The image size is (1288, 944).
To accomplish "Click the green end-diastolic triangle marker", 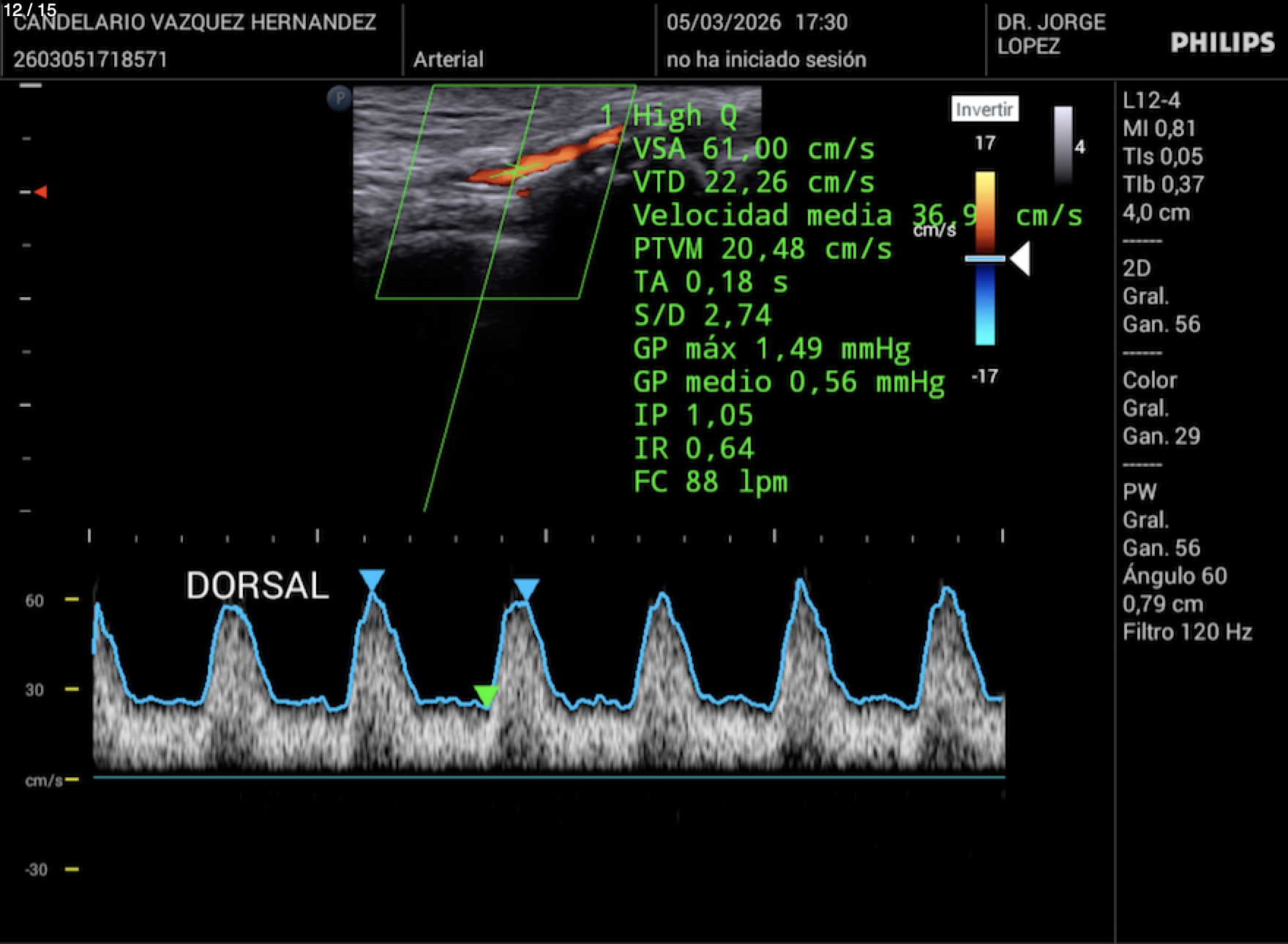I will pos(486,695).
